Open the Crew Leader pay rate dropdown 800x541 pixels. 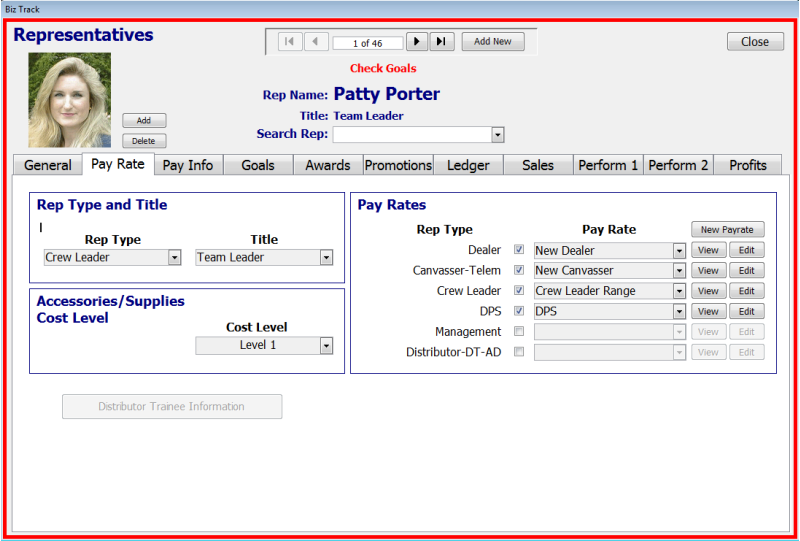pos(679,291)
